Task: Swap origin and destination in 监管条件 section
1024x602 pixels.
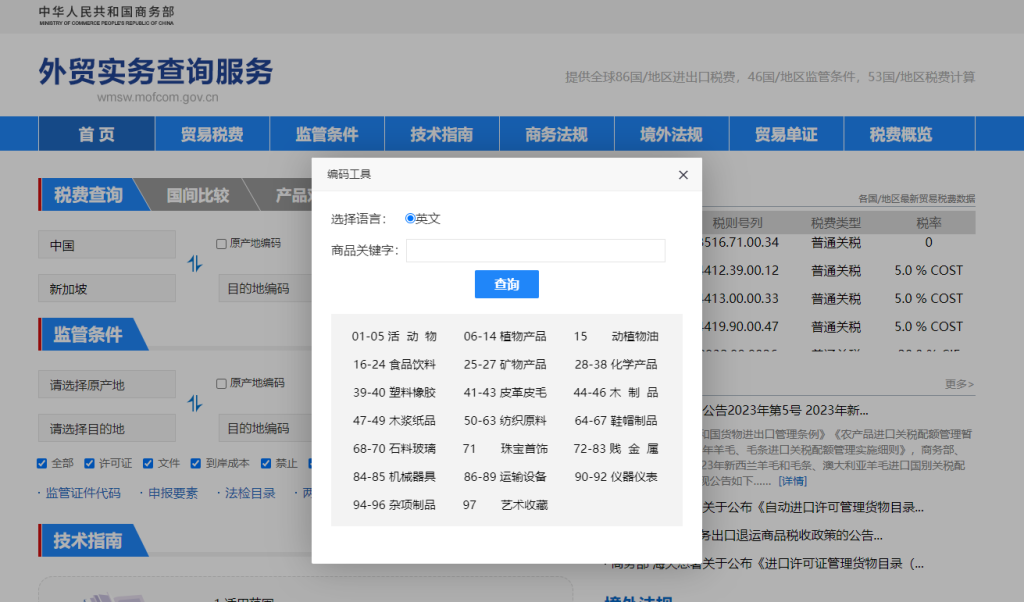Action: click(x=195, y=404)
